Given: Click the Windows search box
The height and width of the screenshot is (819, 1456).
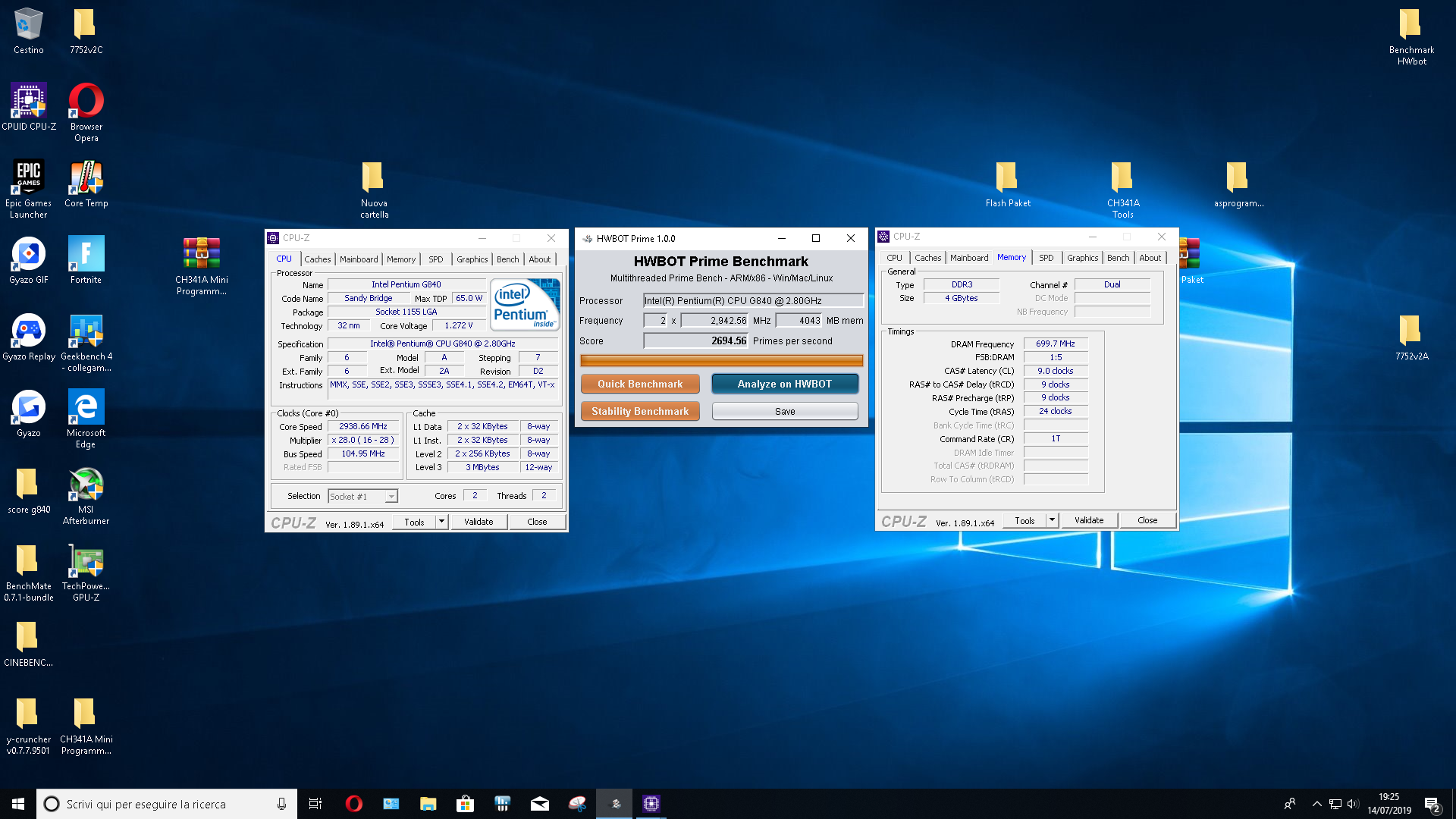Looking at the screenshot, I should (x=166, y=804).
